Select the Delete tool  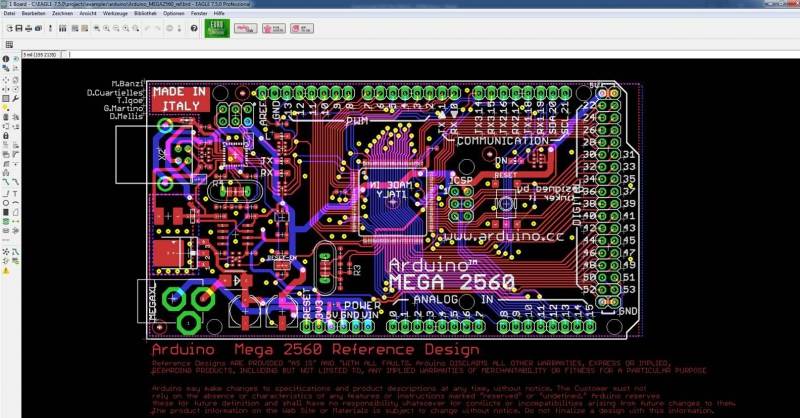pos(6,117)
